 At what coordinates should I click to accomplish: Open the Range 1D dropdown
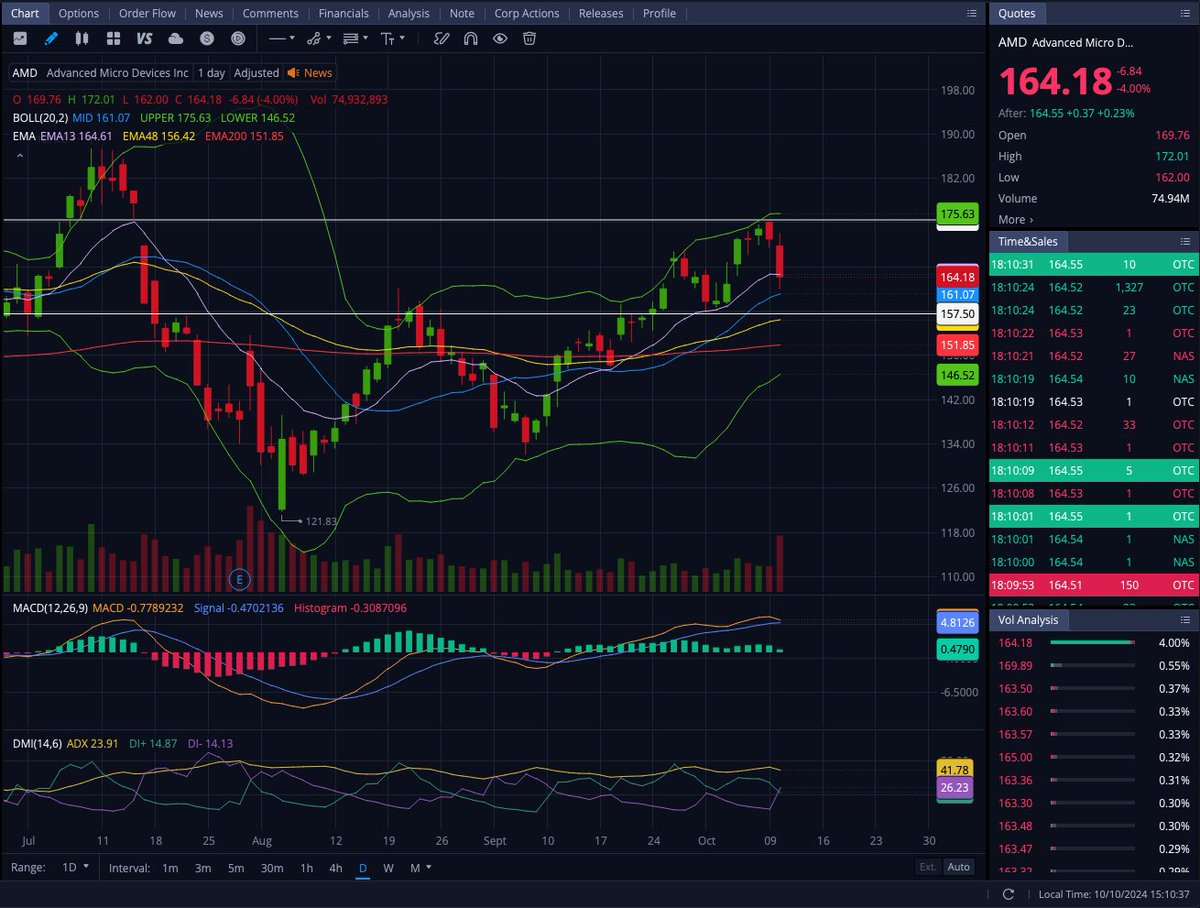(x=75, y=867)
